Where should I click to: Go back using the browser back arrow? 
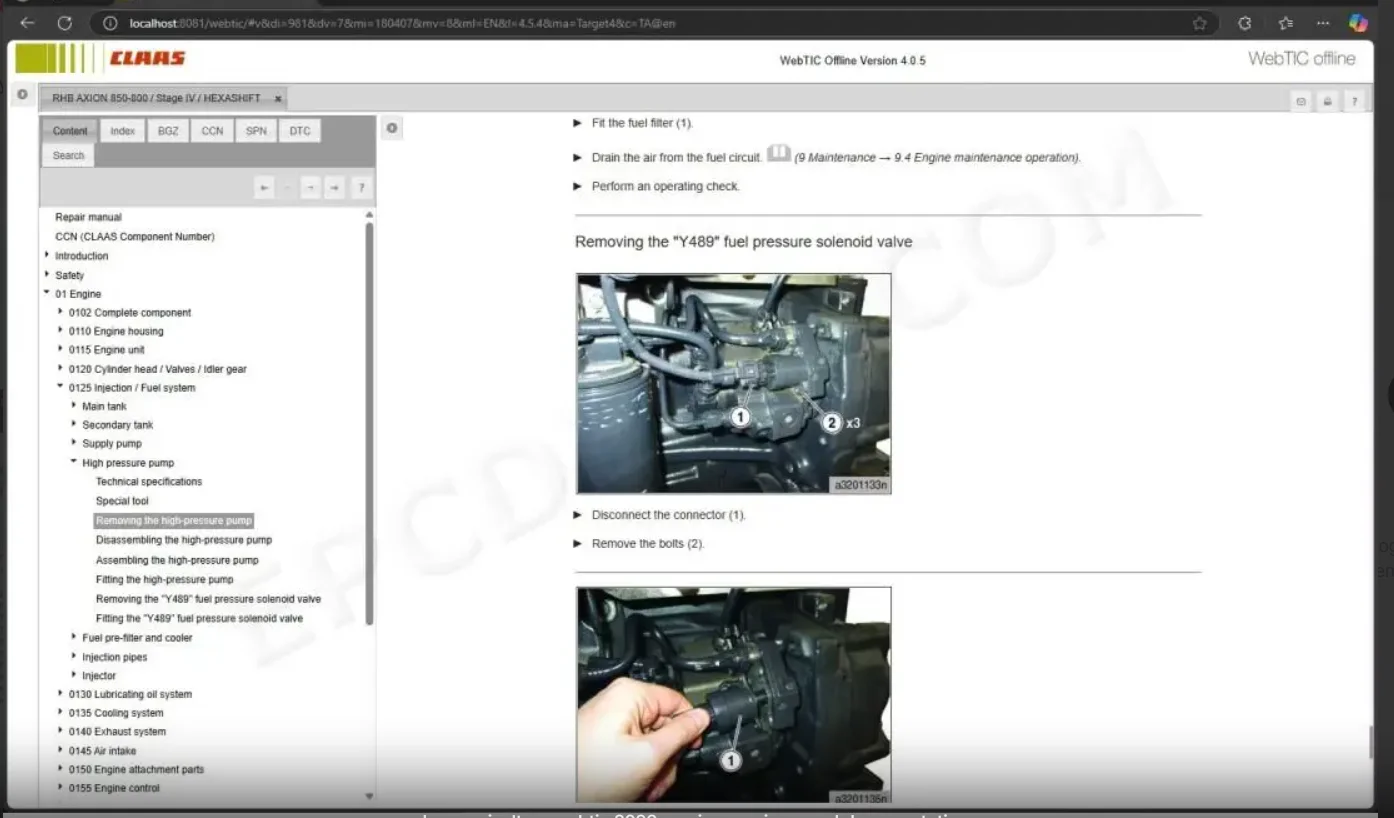(27, 23)
